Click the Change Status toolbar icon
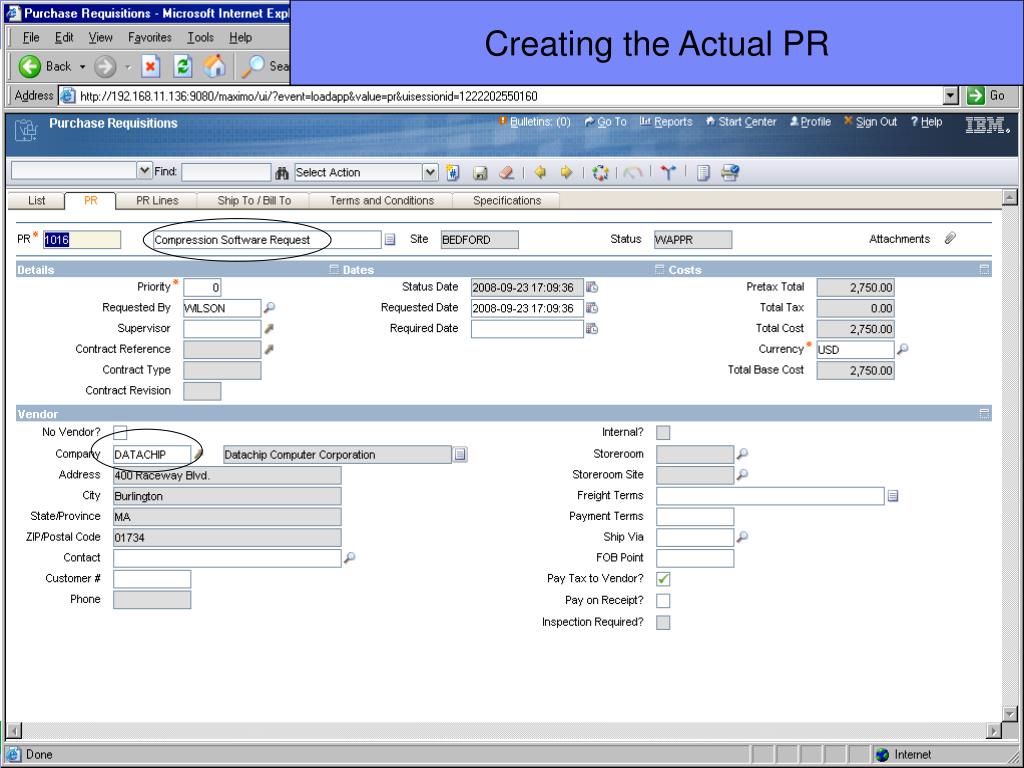The height and width of the screenshot is (768, 1024). 601,172
